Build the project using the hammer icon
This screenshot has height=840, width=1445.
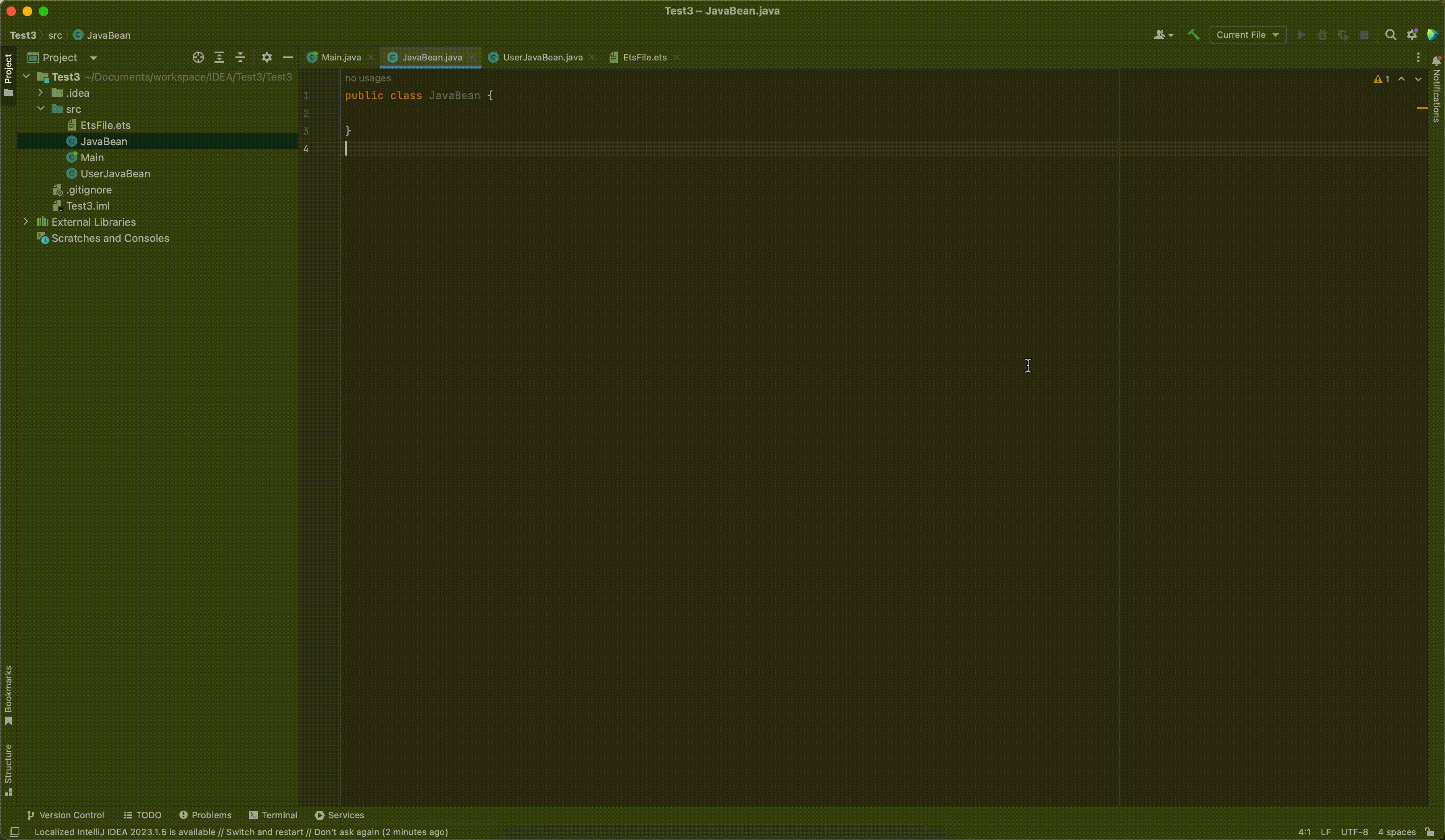coord(1194,34)
